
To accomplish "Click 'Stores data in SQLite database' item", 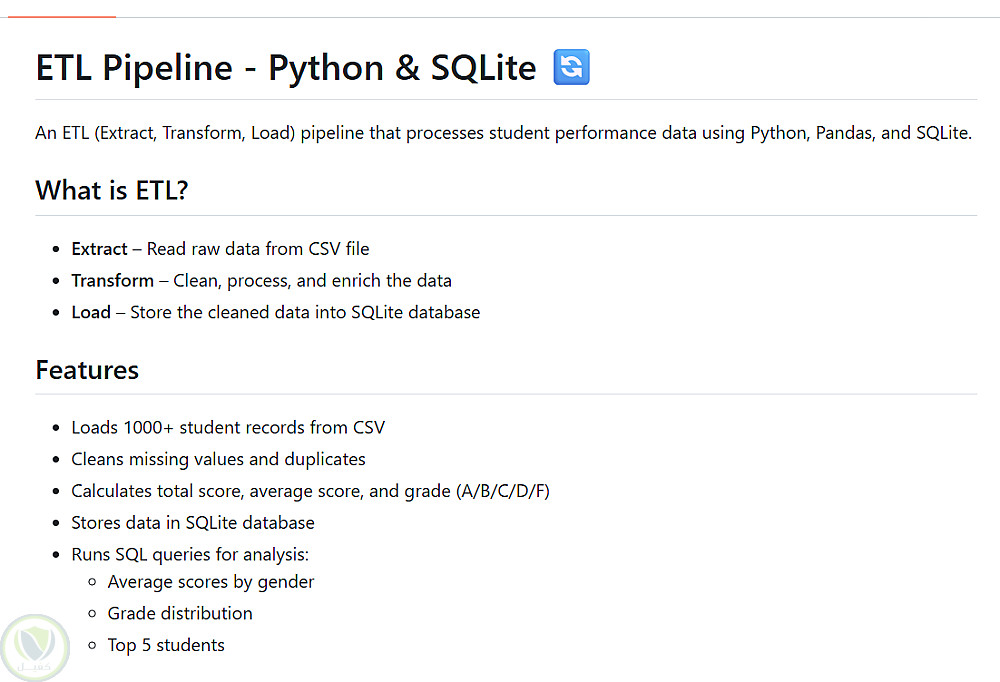I will click(x=193, y=522).
